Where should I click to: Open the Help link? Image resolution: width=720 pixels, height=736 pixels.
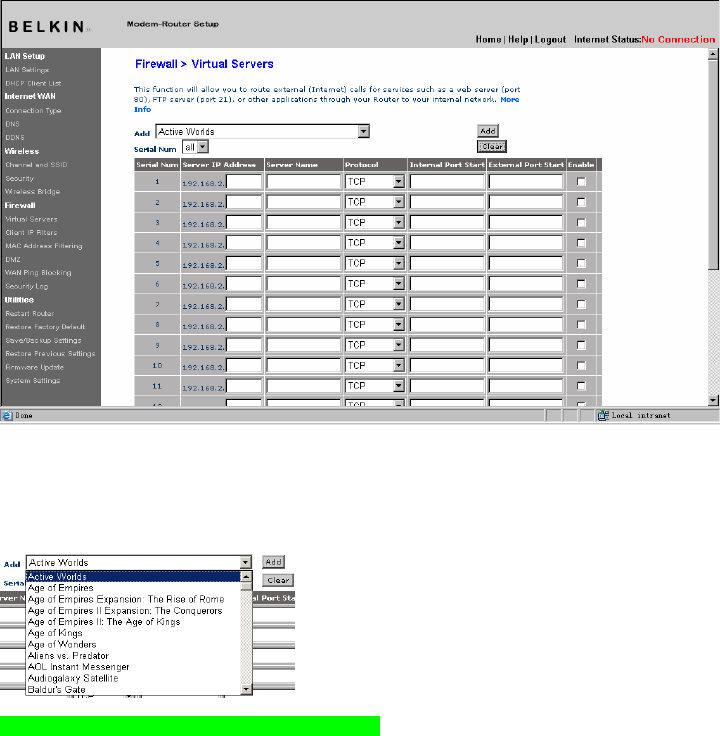tap(518, 39)
